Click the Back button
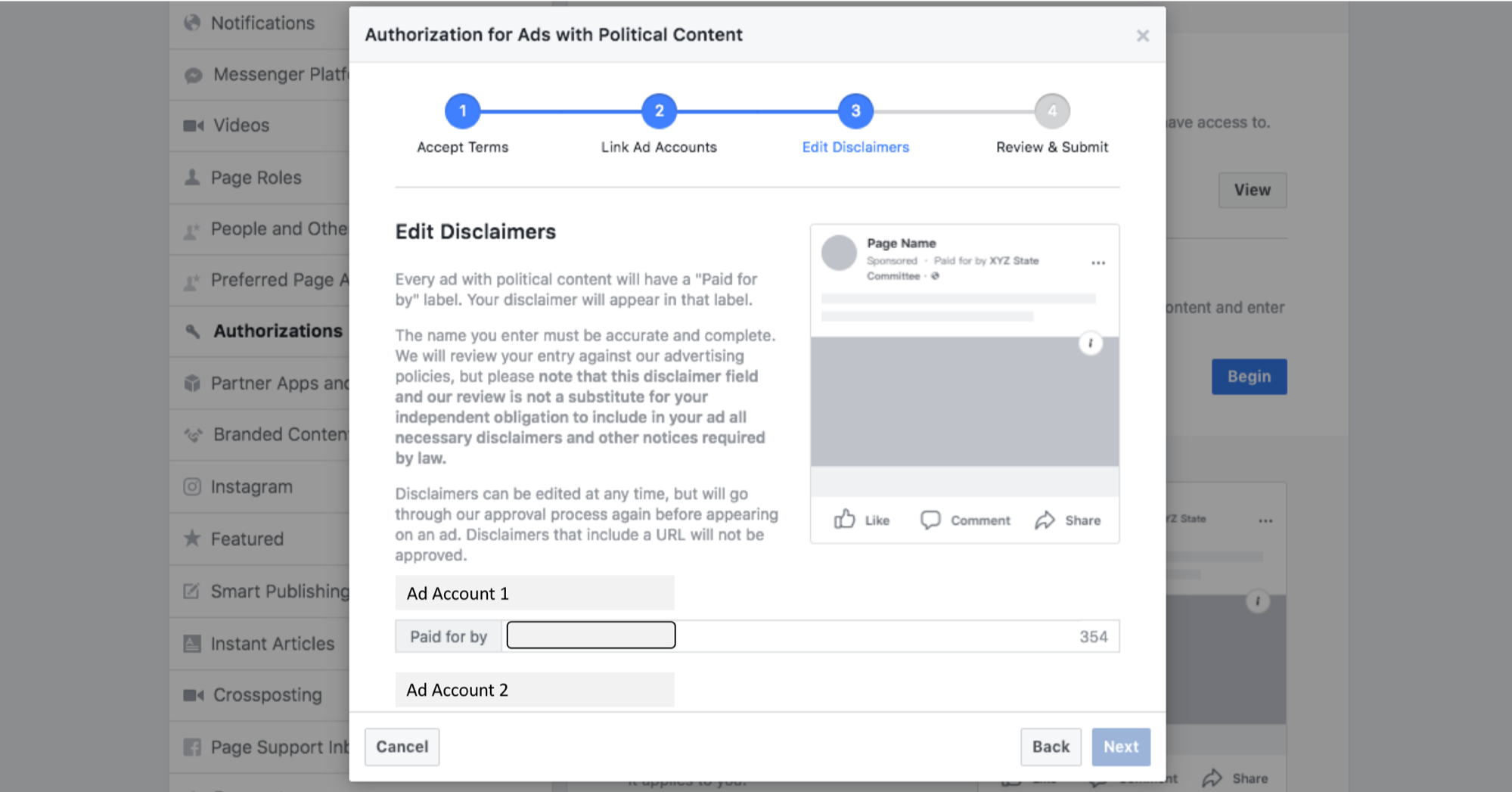Viewport: 1512px width, 792px height. point(1051,747)
